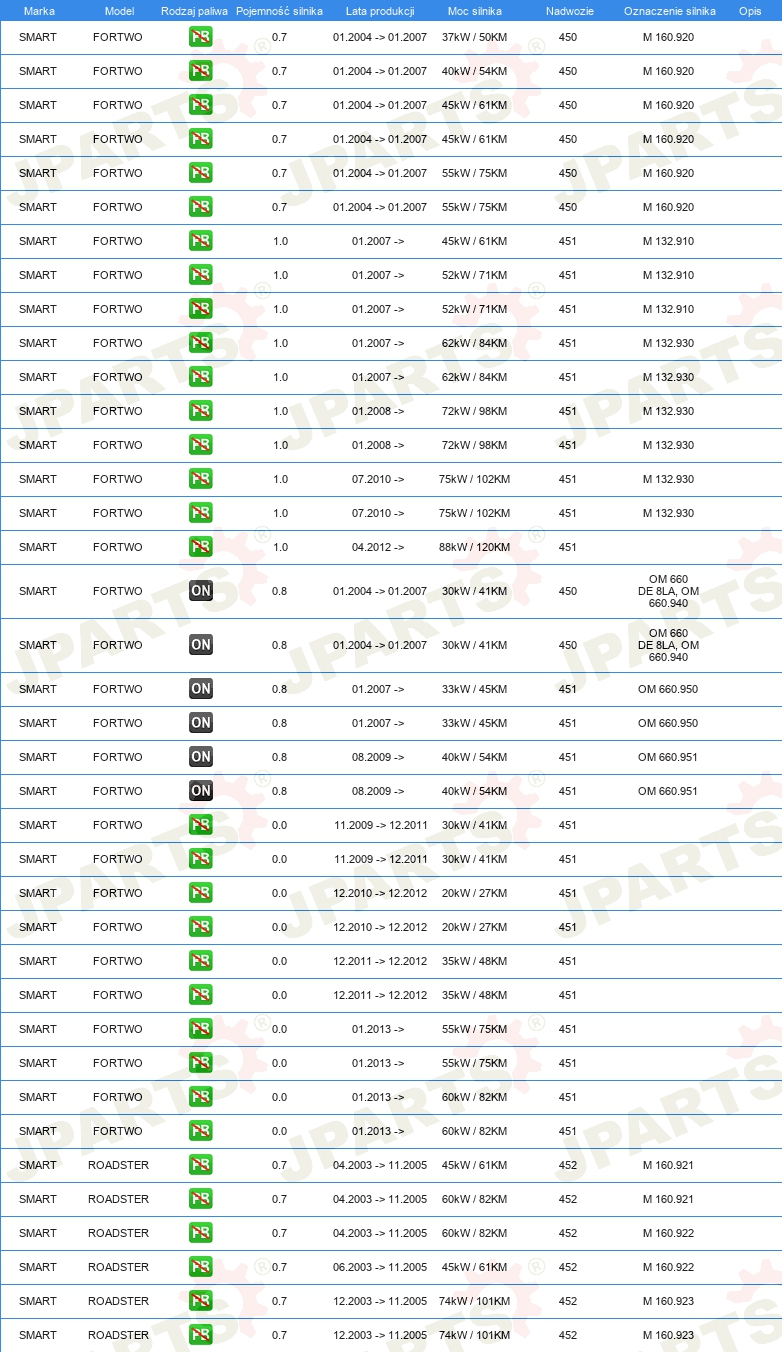Click 'M 160.921' in the ROADSTER 60kW / 82KM row
Image resolution: width=782 pixels, height=1352 pixels.
point(668,1199)
